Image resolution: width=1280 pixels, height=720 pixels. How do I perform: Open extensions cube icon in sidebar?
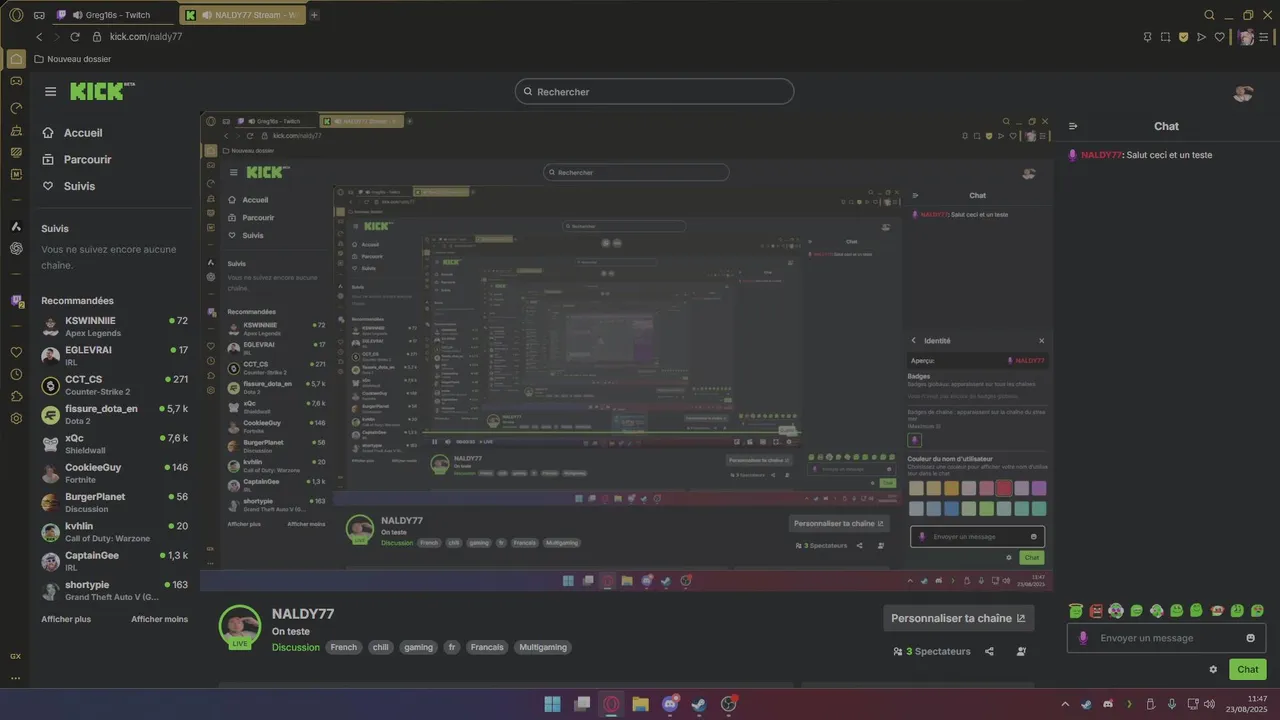tap(16, 396)
